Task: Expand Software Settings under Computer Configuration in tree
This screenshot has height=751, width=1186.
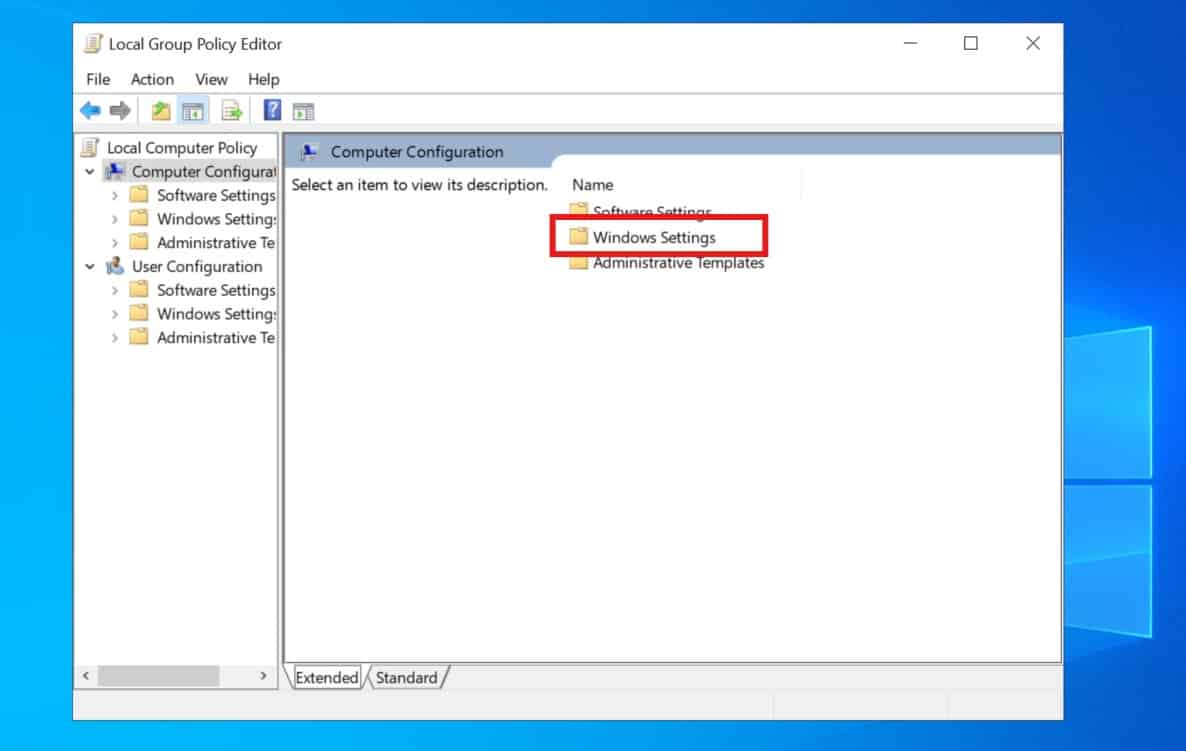Action: [114, 196]
